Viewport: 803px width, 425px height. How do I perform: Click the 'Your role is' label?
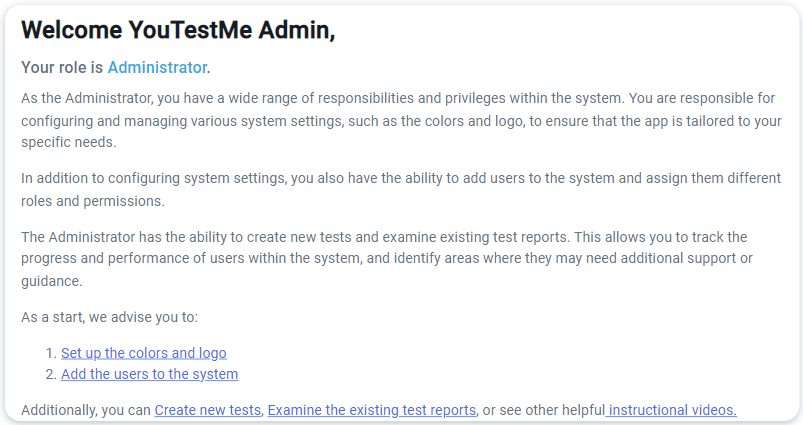tap(62, 68)
